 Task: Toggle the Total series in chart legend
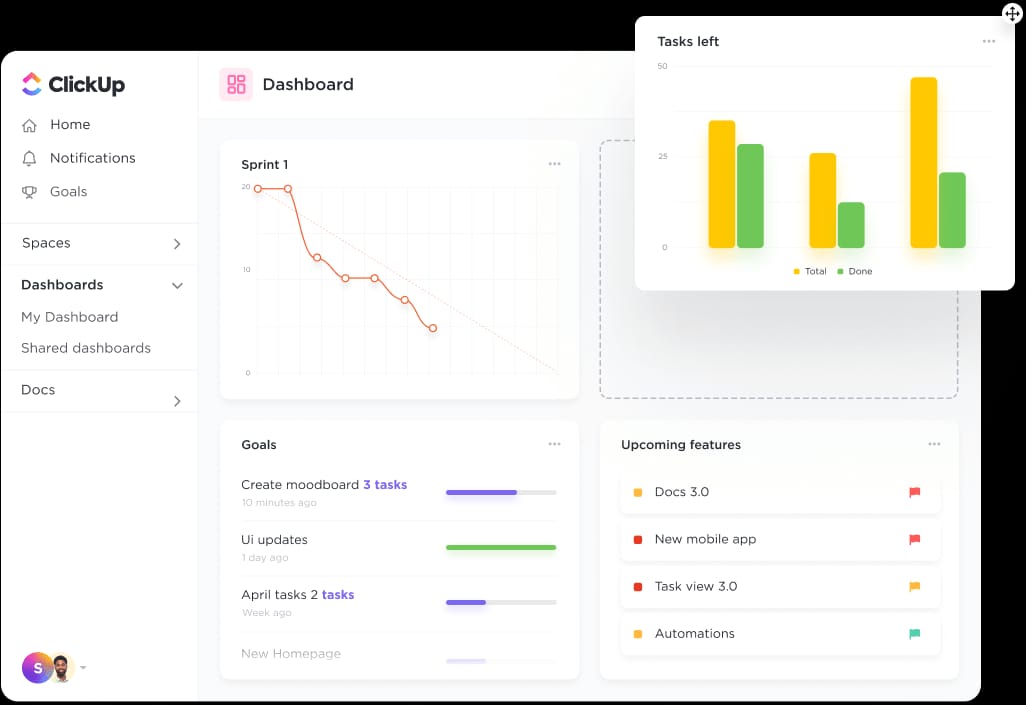pos(809,271)
